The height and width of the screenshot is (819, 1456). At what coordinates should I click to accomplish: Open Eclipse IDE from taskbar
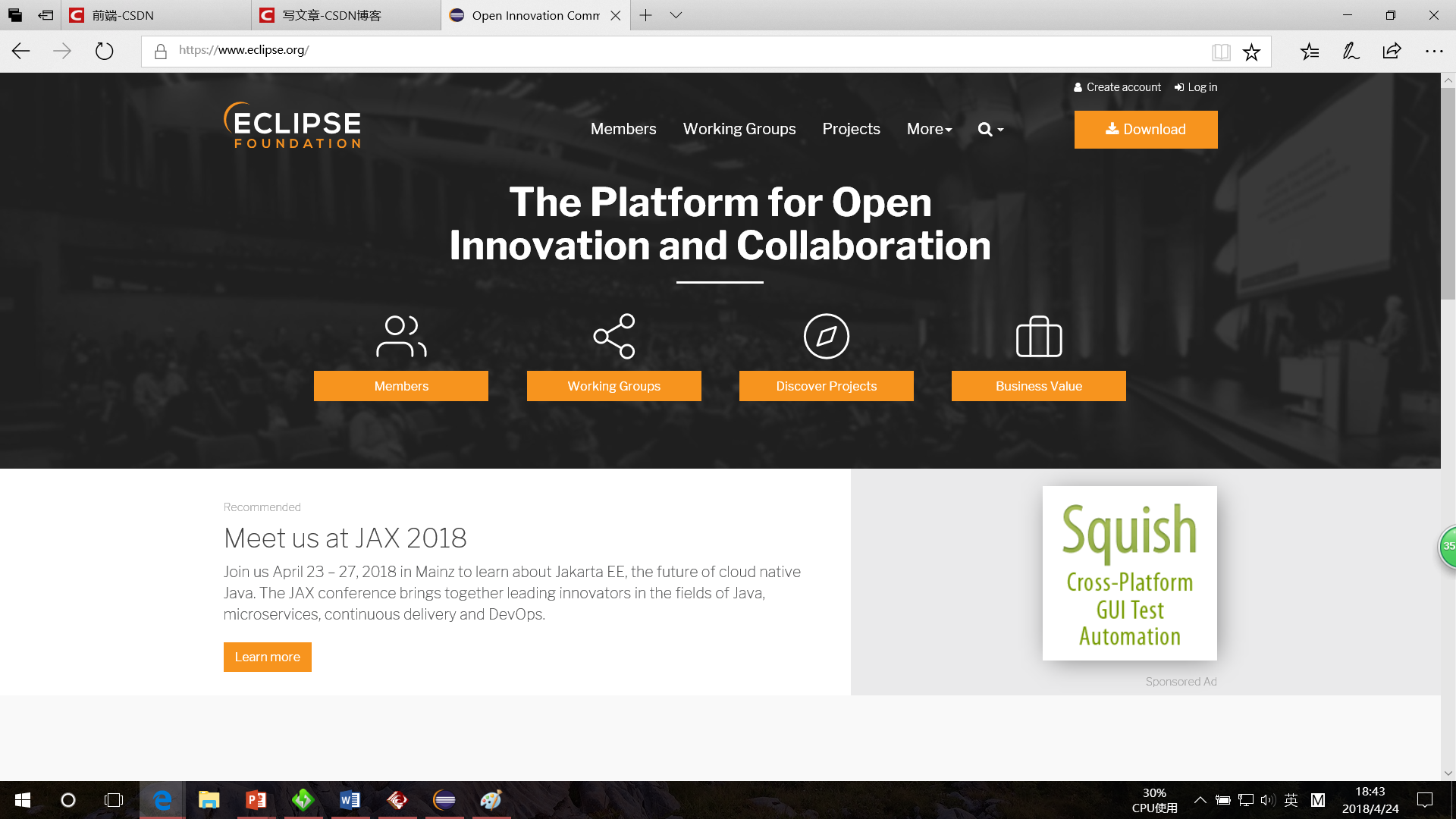pyautogui.click(x=444, y=800)
